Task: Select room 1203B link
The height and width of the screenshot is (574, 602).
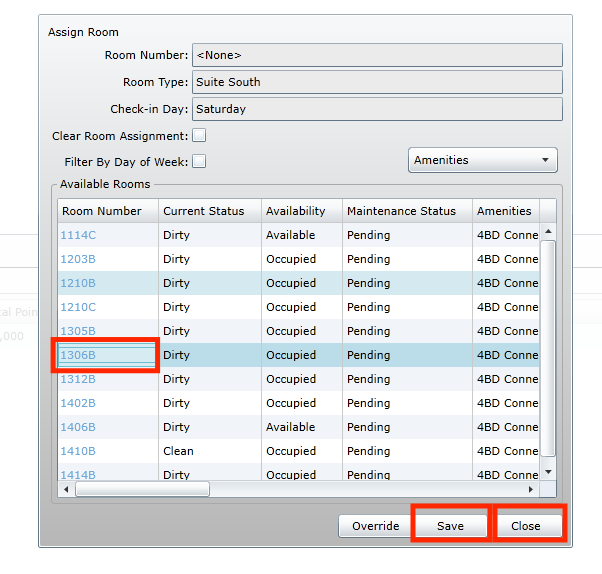Action: click(78, 259)
